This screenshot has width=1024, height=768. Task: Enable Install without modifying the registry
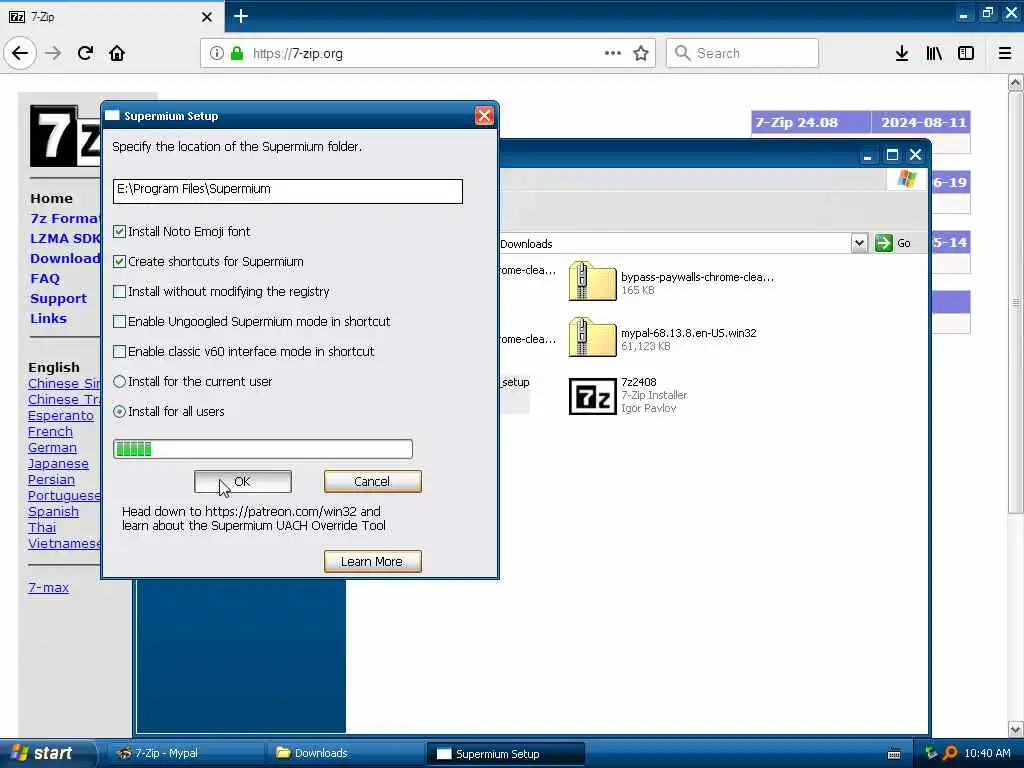coord(120,291)
